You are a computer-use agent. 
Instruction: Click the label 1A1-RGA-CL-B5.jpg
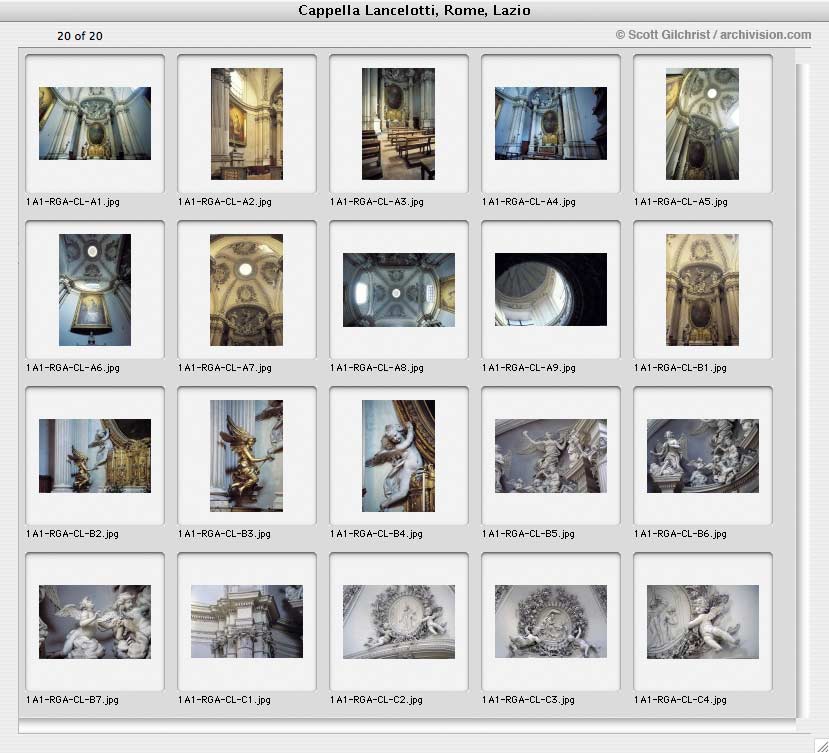528,534
